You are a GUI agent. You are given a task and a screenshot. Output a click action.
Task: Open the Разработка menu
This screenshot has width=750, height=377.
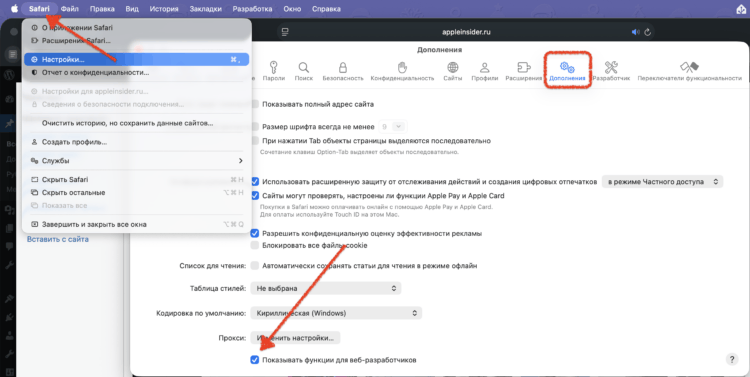pos(253,9)
